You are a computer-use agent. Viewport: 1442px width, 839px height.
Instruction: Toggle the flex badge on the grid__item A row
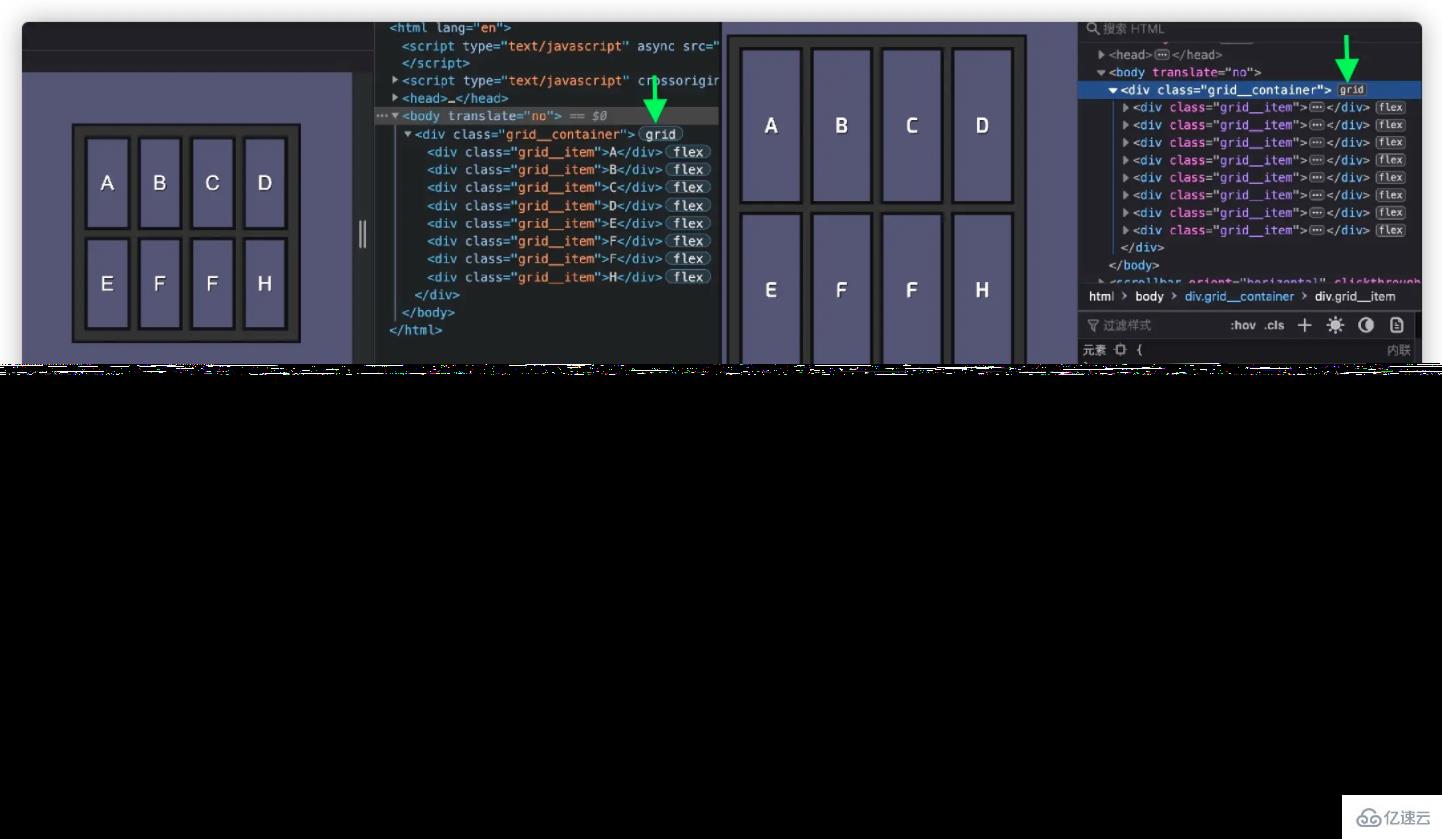coord(688,152)
